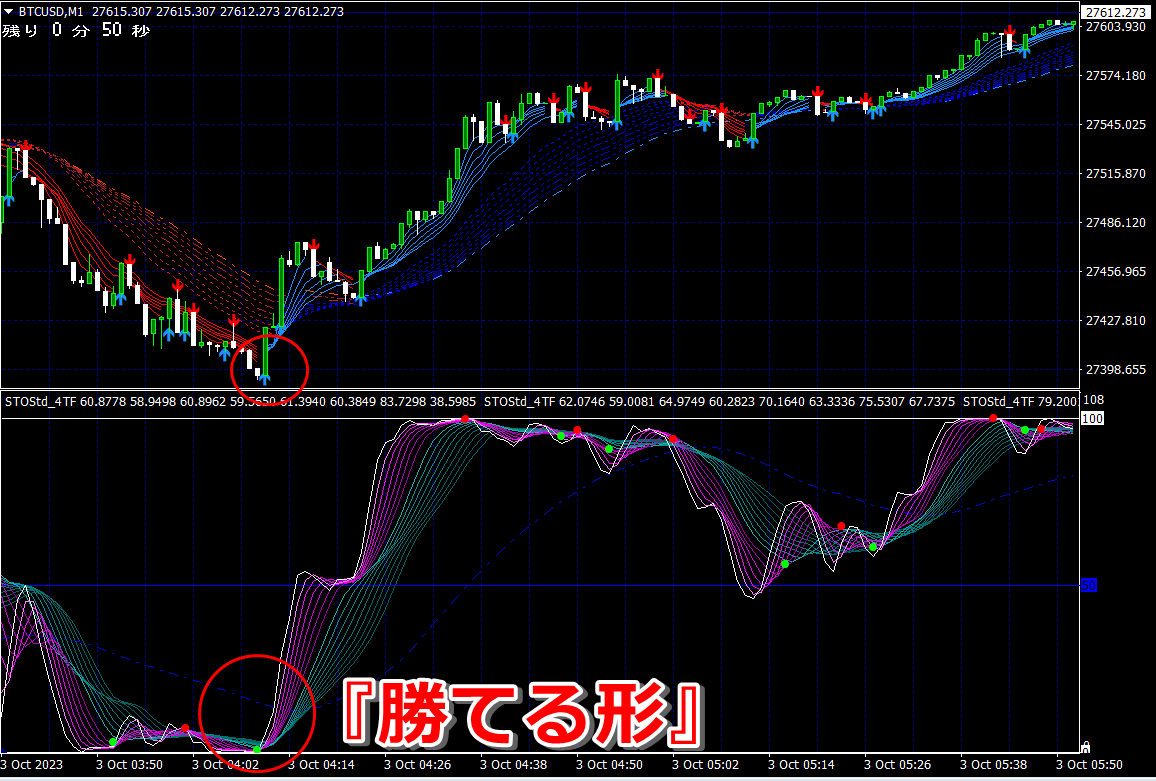Select the 勝てる形 text label

[x=523, y=715]
